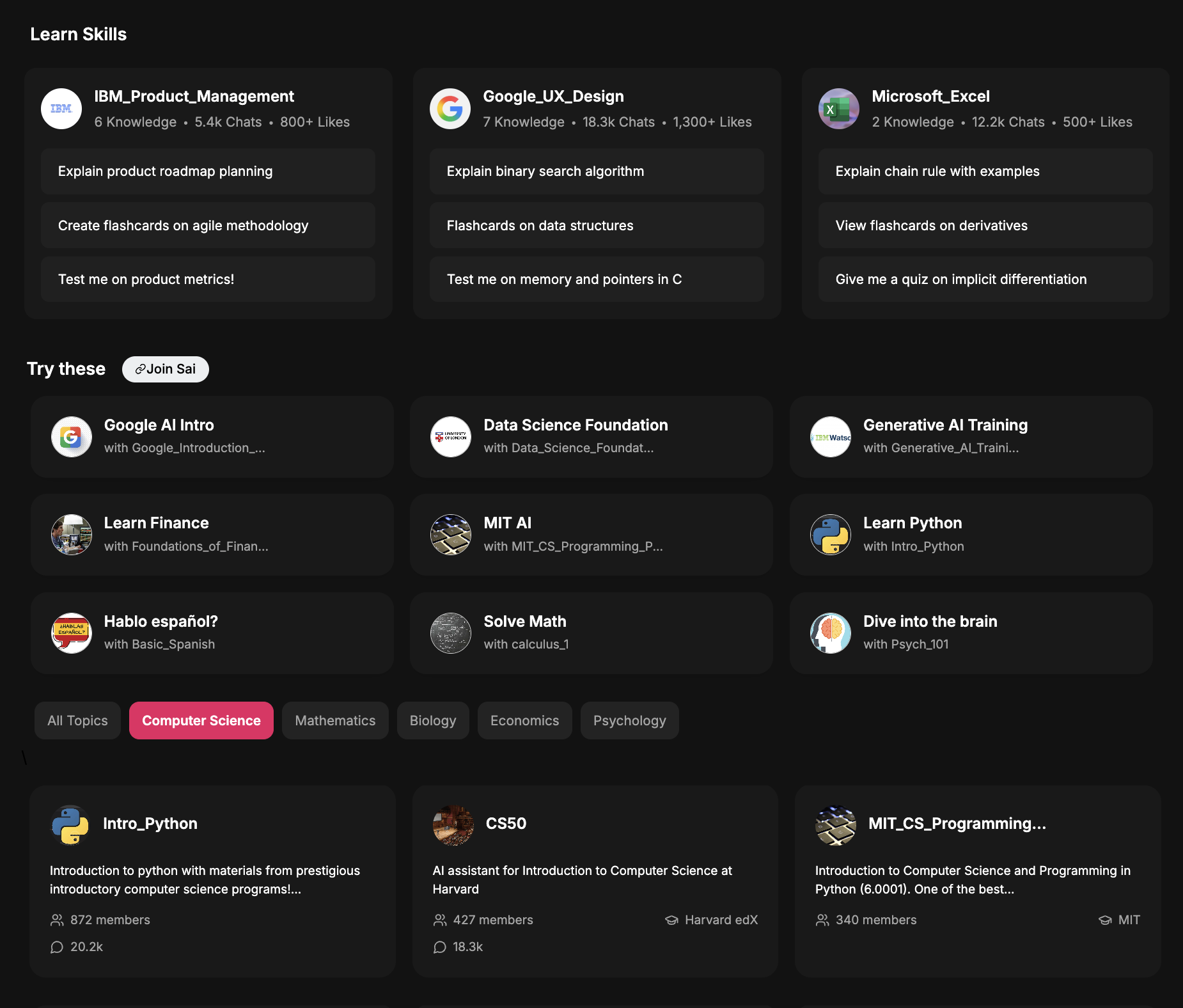Choose the Economics topic filter
The width and height of the screenshot is (1183, 1008).
pos(524,720)
